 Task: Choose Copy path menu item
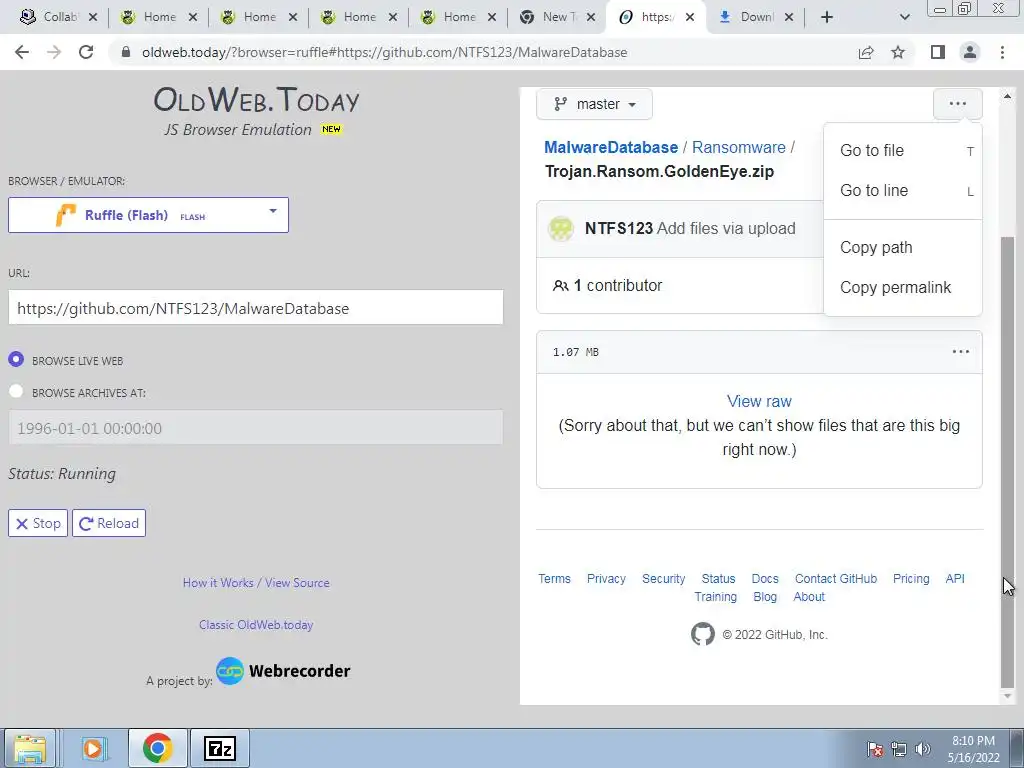coord(903,248)
